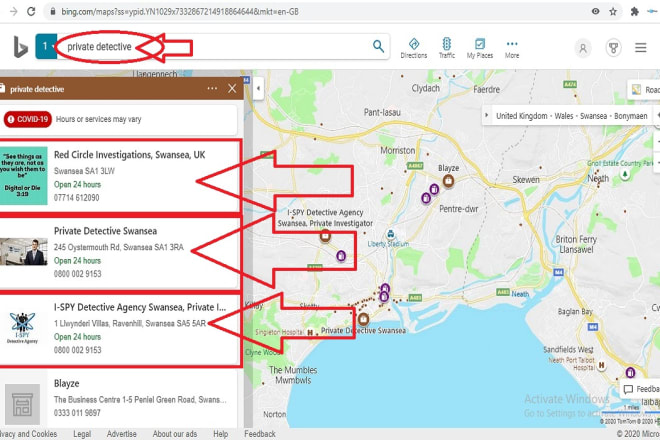Image resolution: width=660 pixels, height=440 pixels.
Task: Open Red Circle Investigations listing
Action: pos(129,155)
